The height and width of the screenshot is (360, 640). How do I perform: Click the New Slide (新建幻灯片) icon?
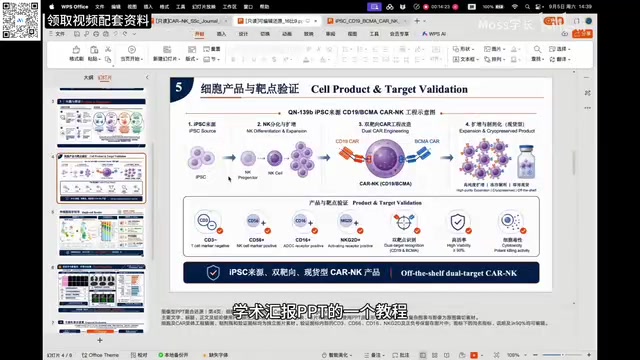tap(167, 50)
